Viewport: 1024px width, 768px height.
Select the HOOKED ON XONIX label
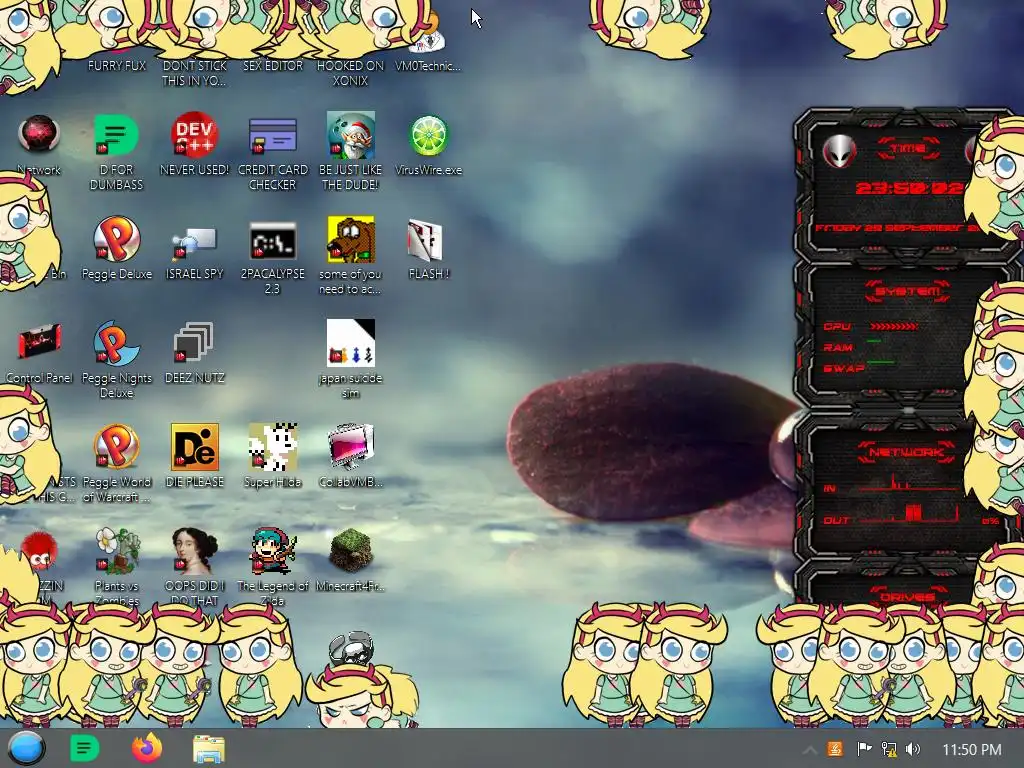coord(351,73)
